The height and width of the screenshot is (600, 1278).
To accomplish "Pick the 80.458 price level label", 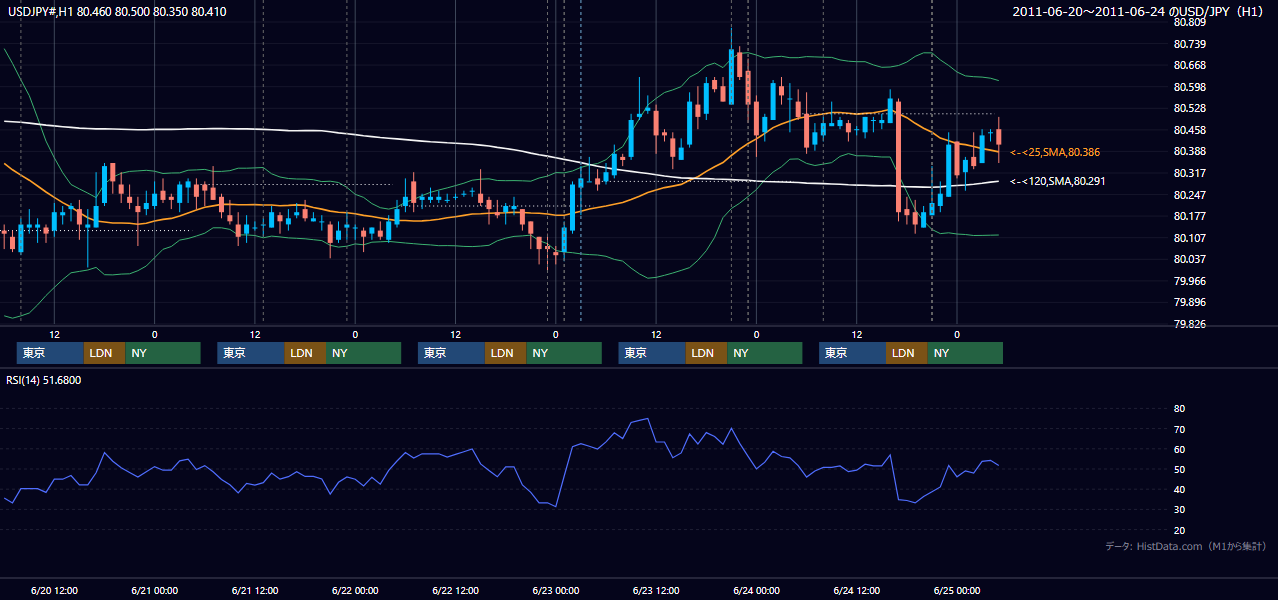I will pyautogui.click(x=1189, y=130).
